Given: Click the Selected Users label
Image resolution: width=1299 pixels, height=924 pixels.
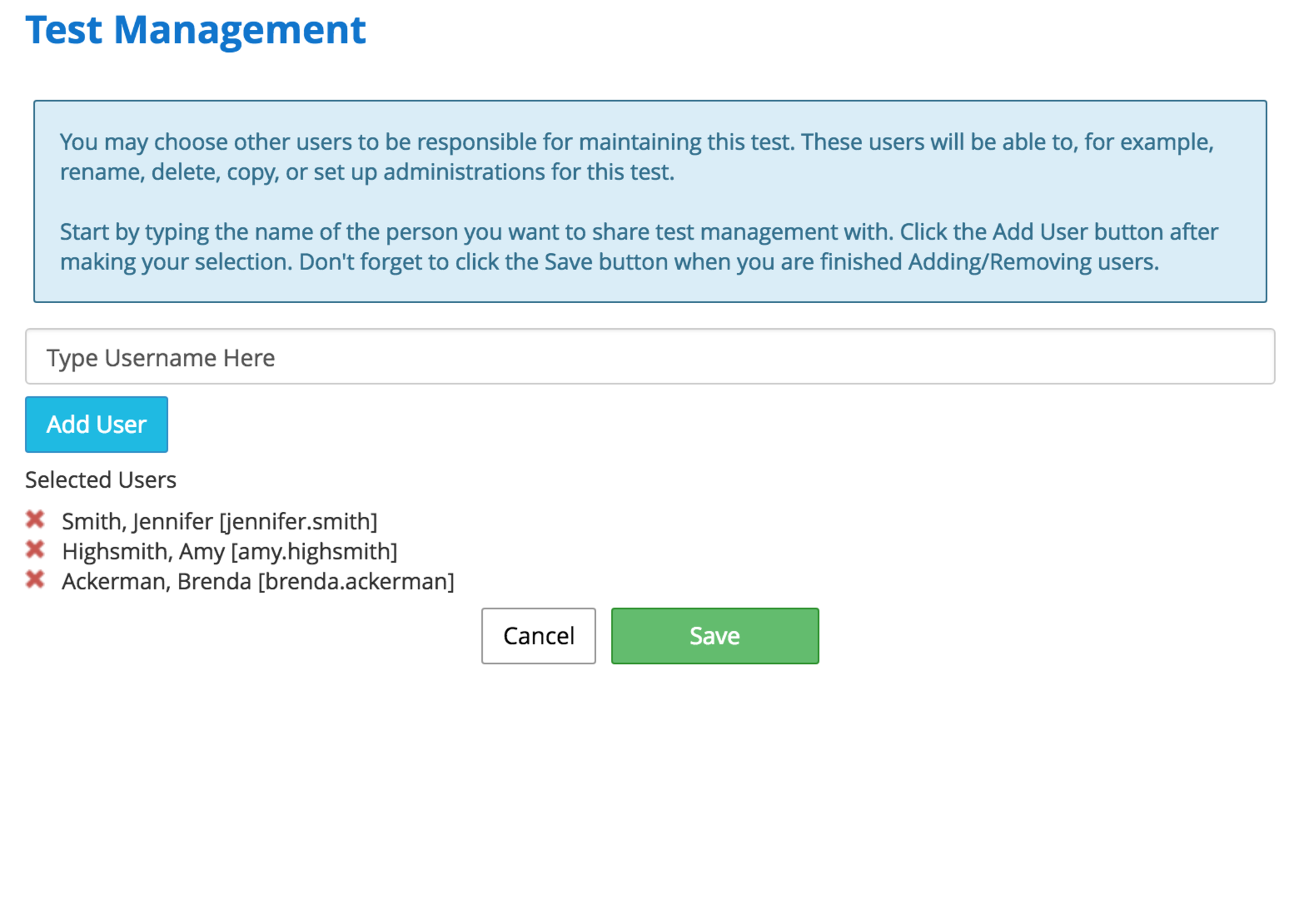Looking at the screenshot, I should (x=100, y=479).
